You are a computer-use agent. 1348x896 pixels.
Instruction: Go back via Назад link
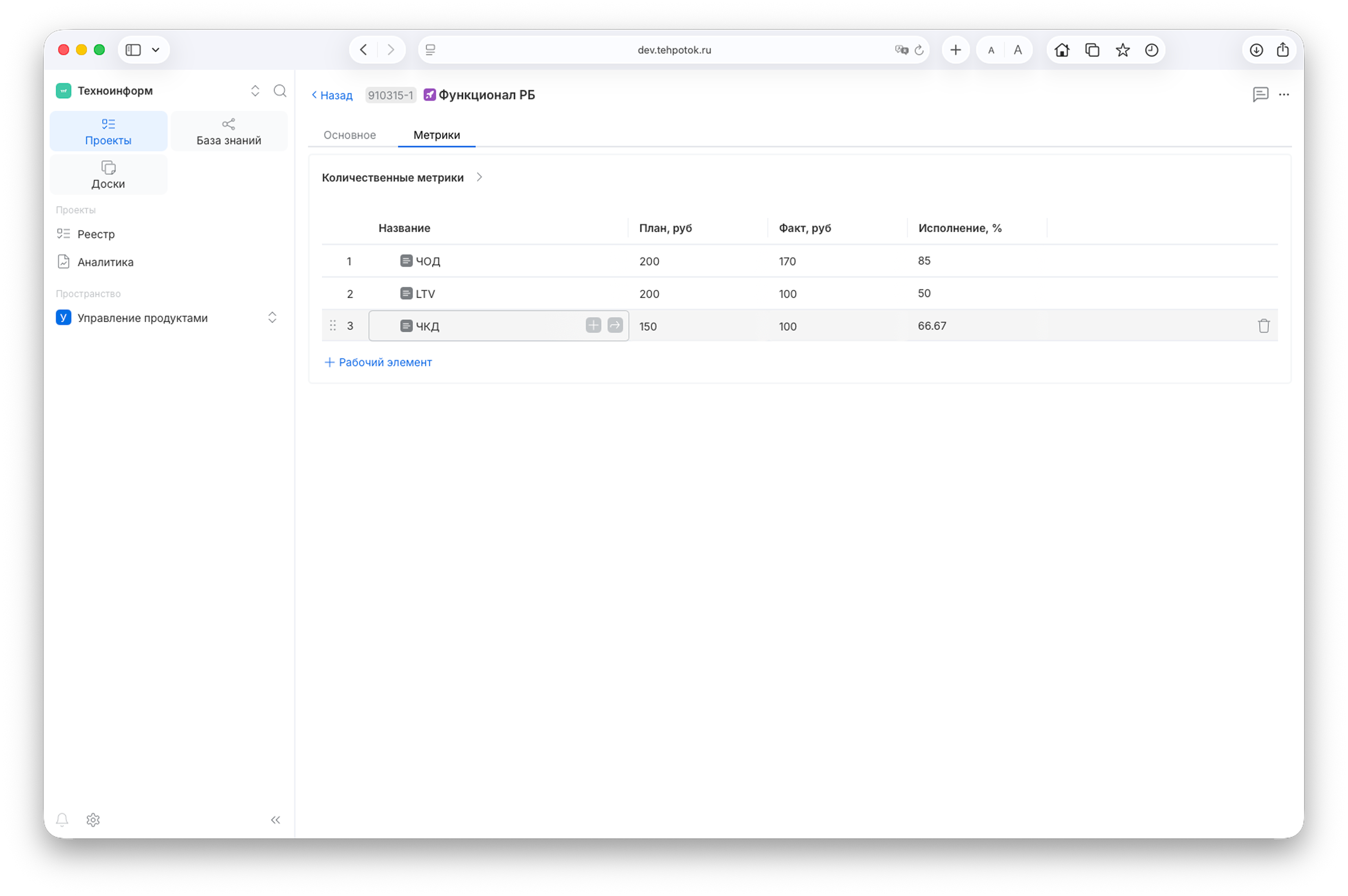(332, 95)
